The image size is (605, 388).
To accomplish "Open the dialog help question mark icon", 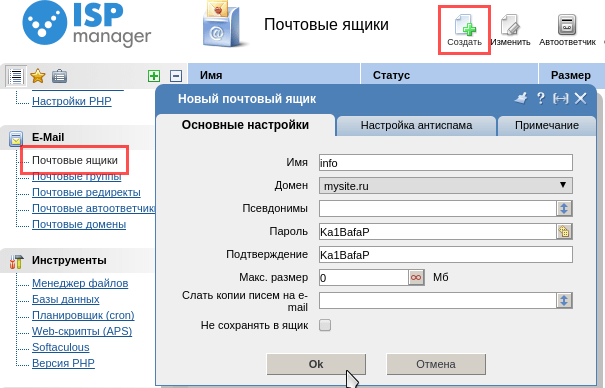I will (x=541, y=98).
